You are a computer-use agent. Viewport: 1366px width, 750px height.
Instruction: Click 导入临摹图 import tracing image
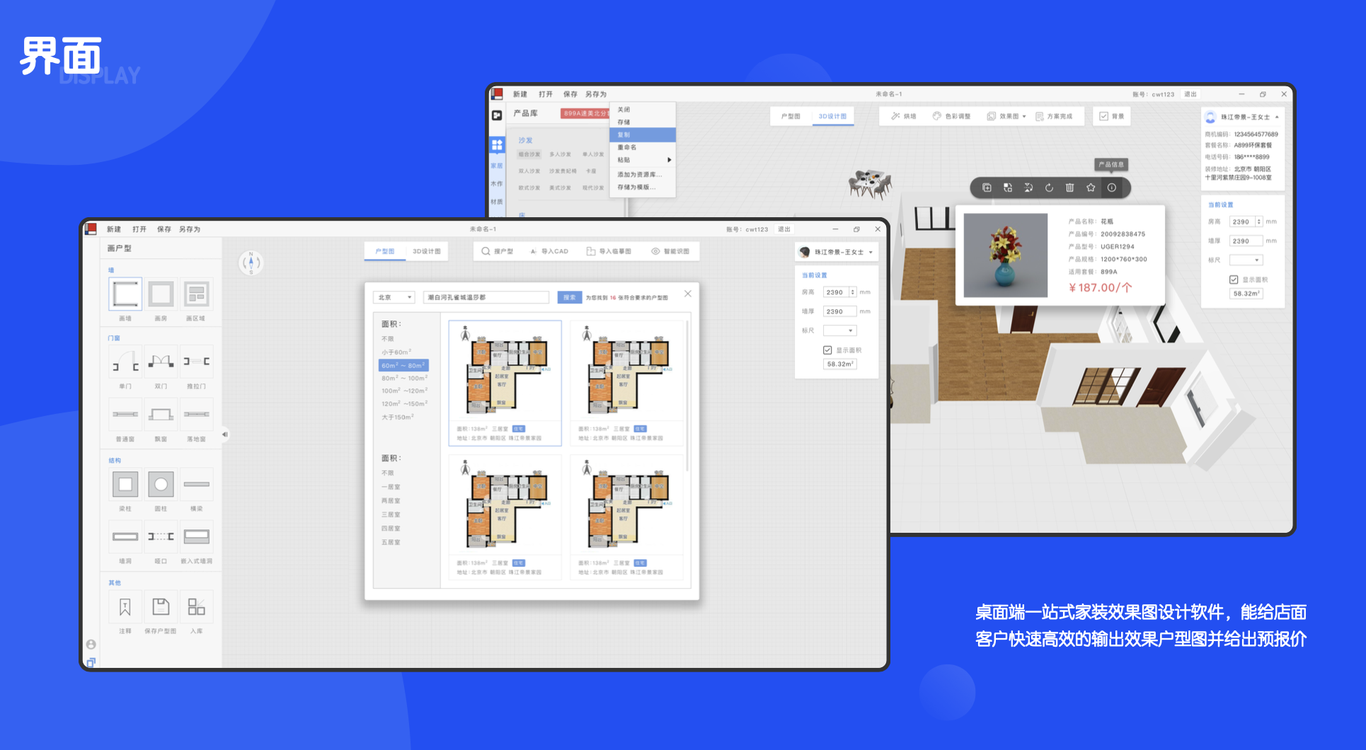(609, 252)
